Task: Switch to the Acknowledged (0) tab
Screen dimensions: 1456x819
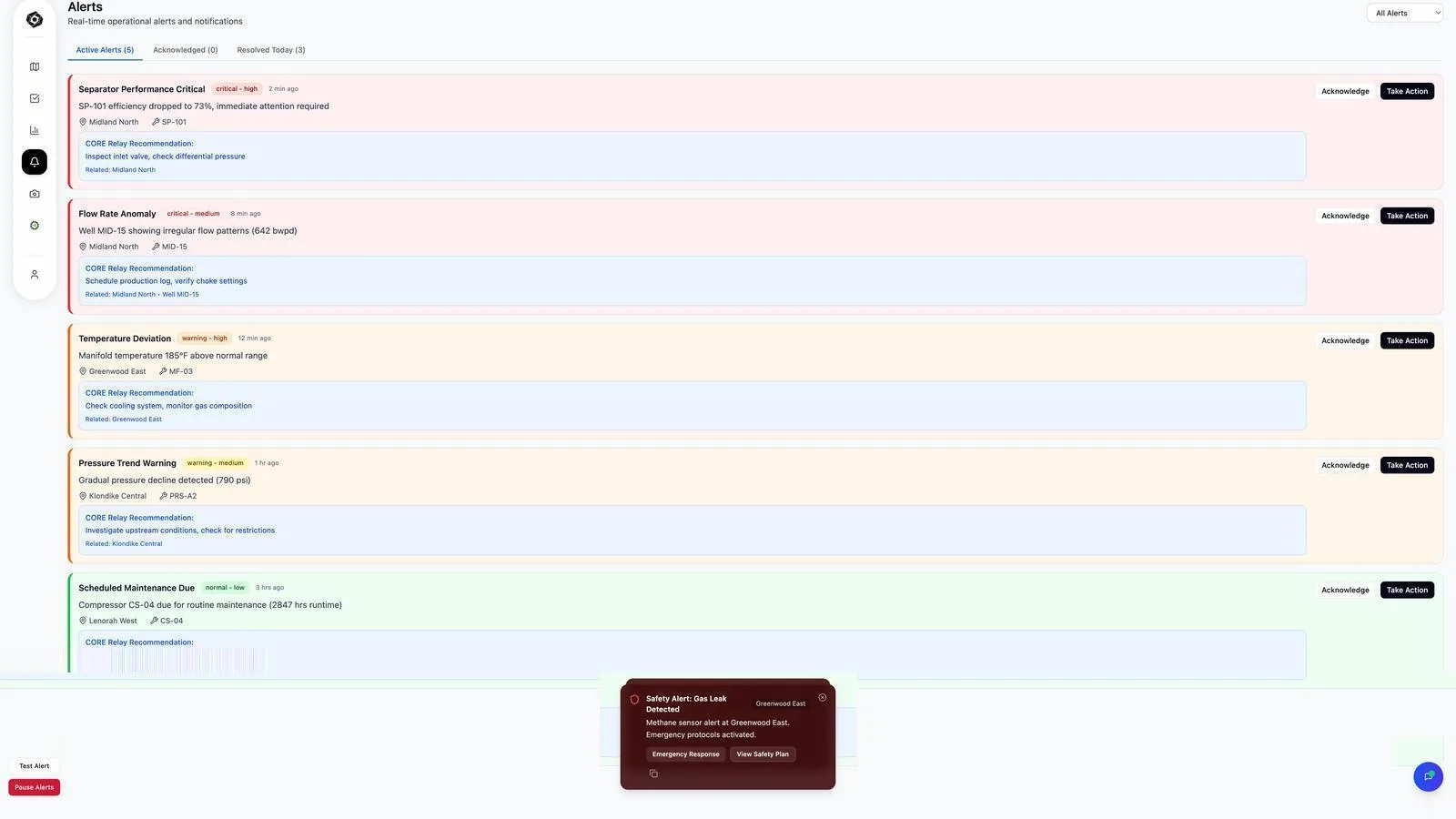Action: point(186,50)
